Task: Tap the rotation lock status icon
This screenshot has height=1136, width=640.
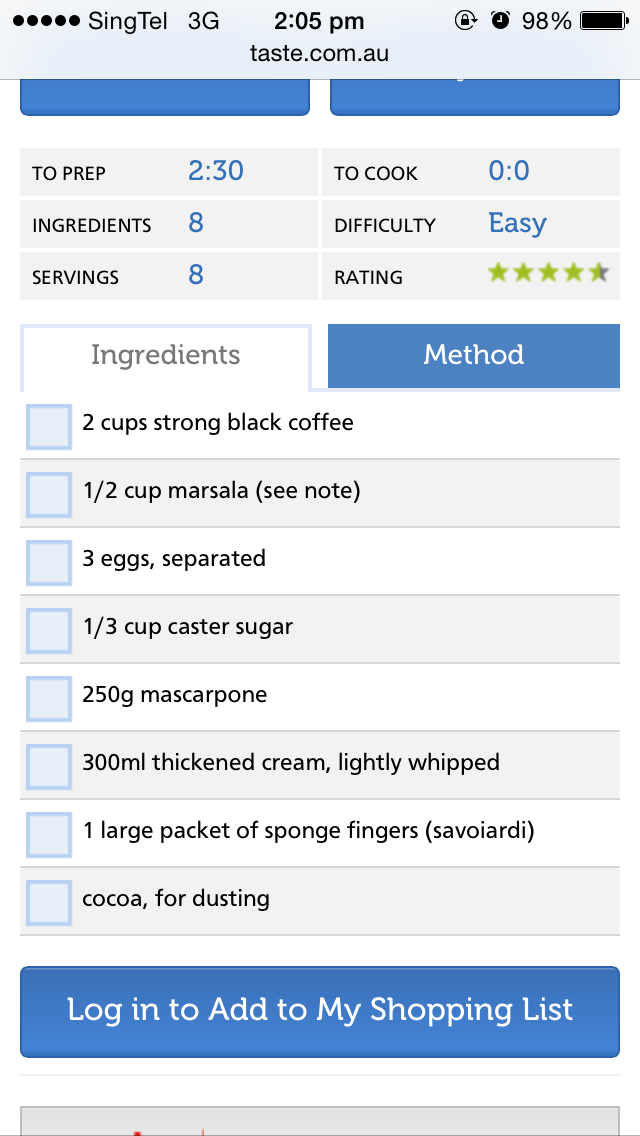Action: pyautogui.click(x=465, y=20)
